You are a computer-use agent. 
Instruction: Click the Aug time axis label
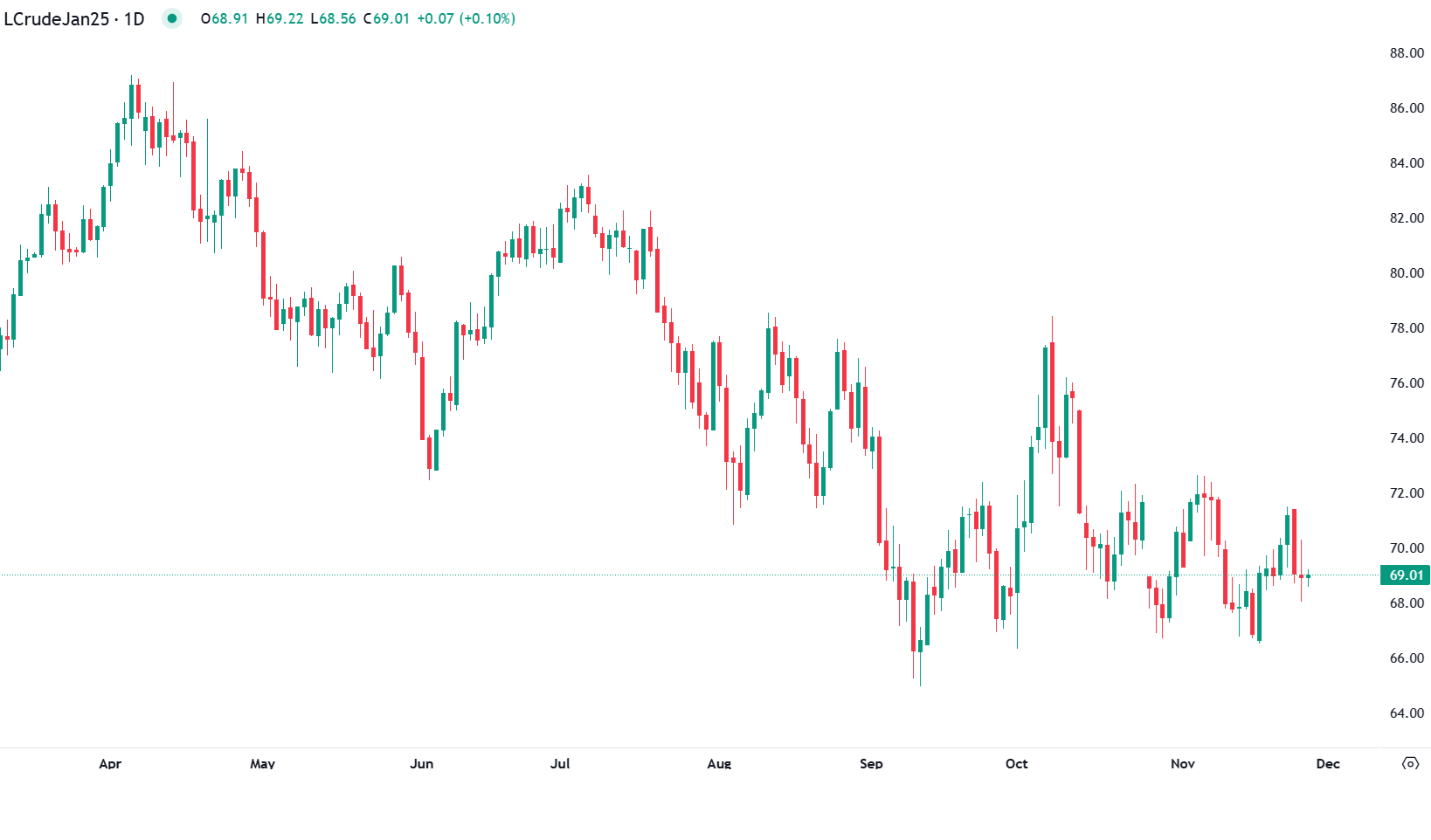[x=719, y=763]
